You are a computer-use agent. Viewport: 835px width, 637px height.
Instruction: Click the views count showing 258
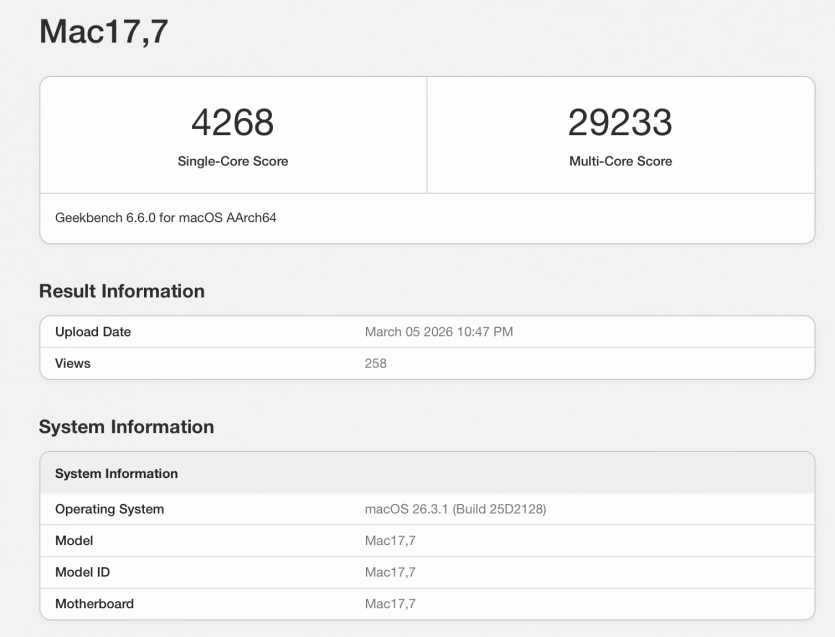point(374,363)
